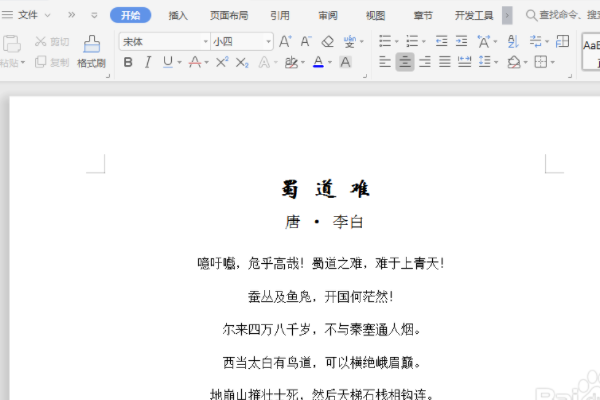
Task: Click the author line 唐·李白
Action: tap(324, 222)
